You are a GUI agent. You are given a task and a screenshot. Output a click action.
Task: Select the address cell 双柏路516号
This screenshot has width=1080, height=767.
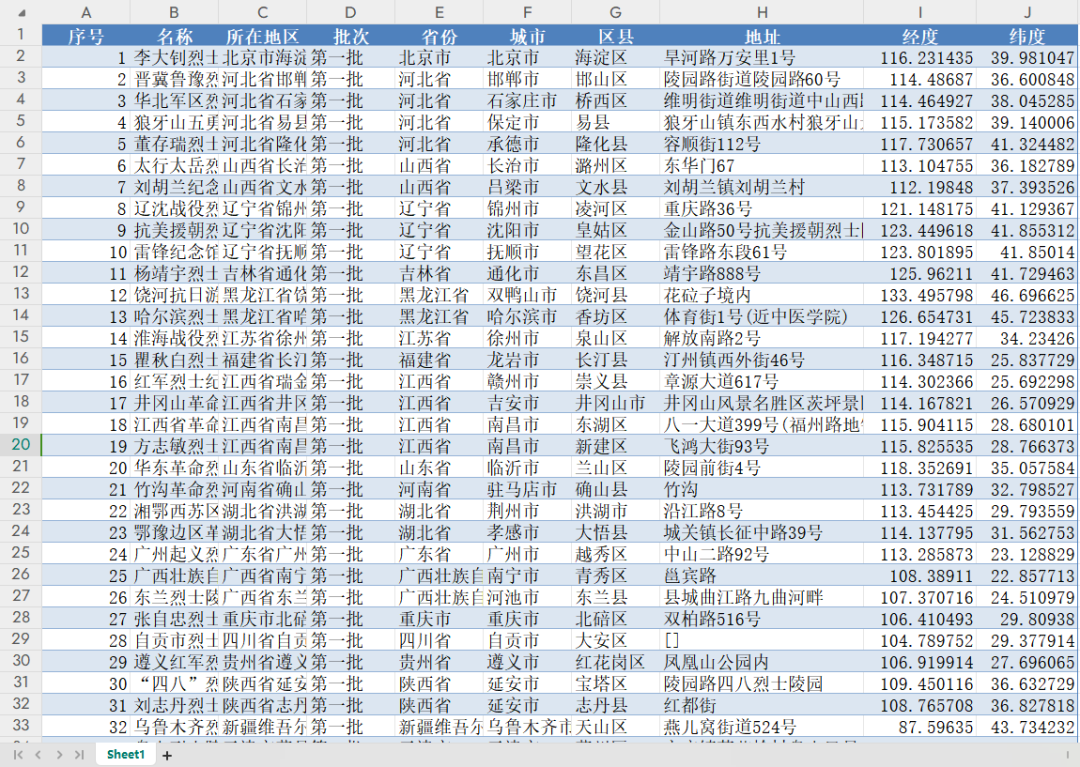click(x=762, y=619)
